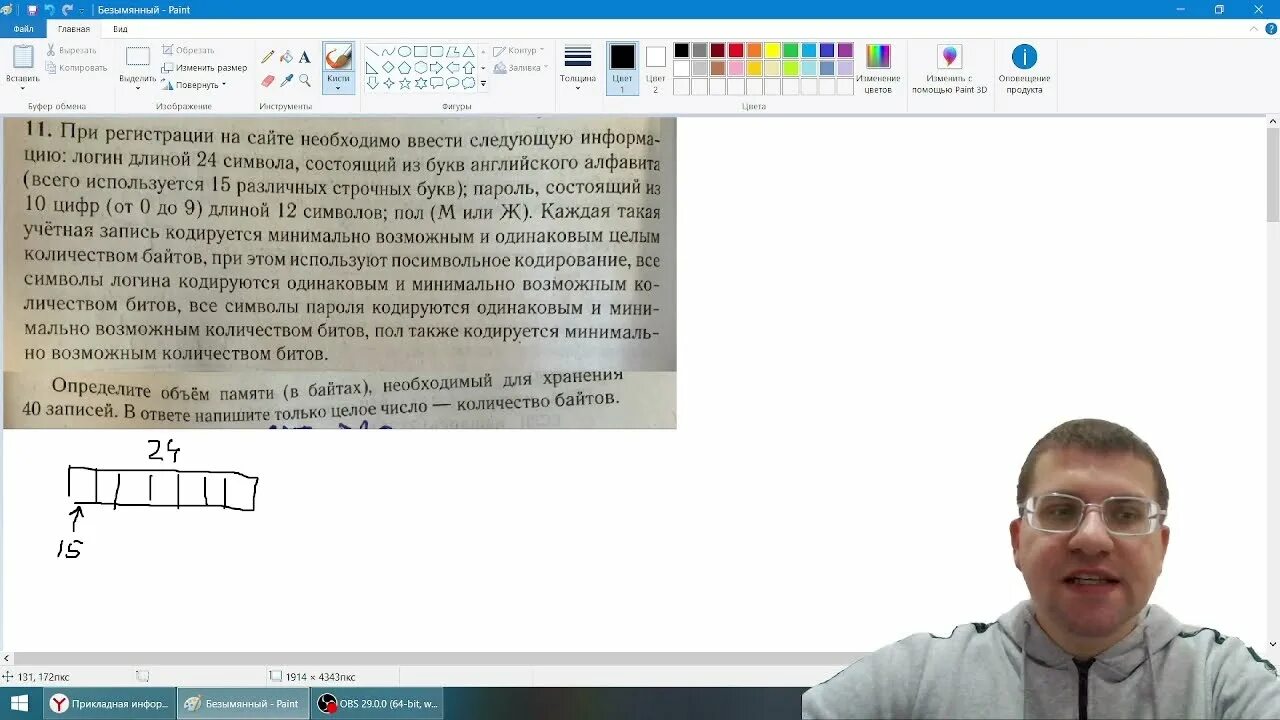Screen dimensions: 1280x720
Task: Select the Text tool
Action: 303,56
